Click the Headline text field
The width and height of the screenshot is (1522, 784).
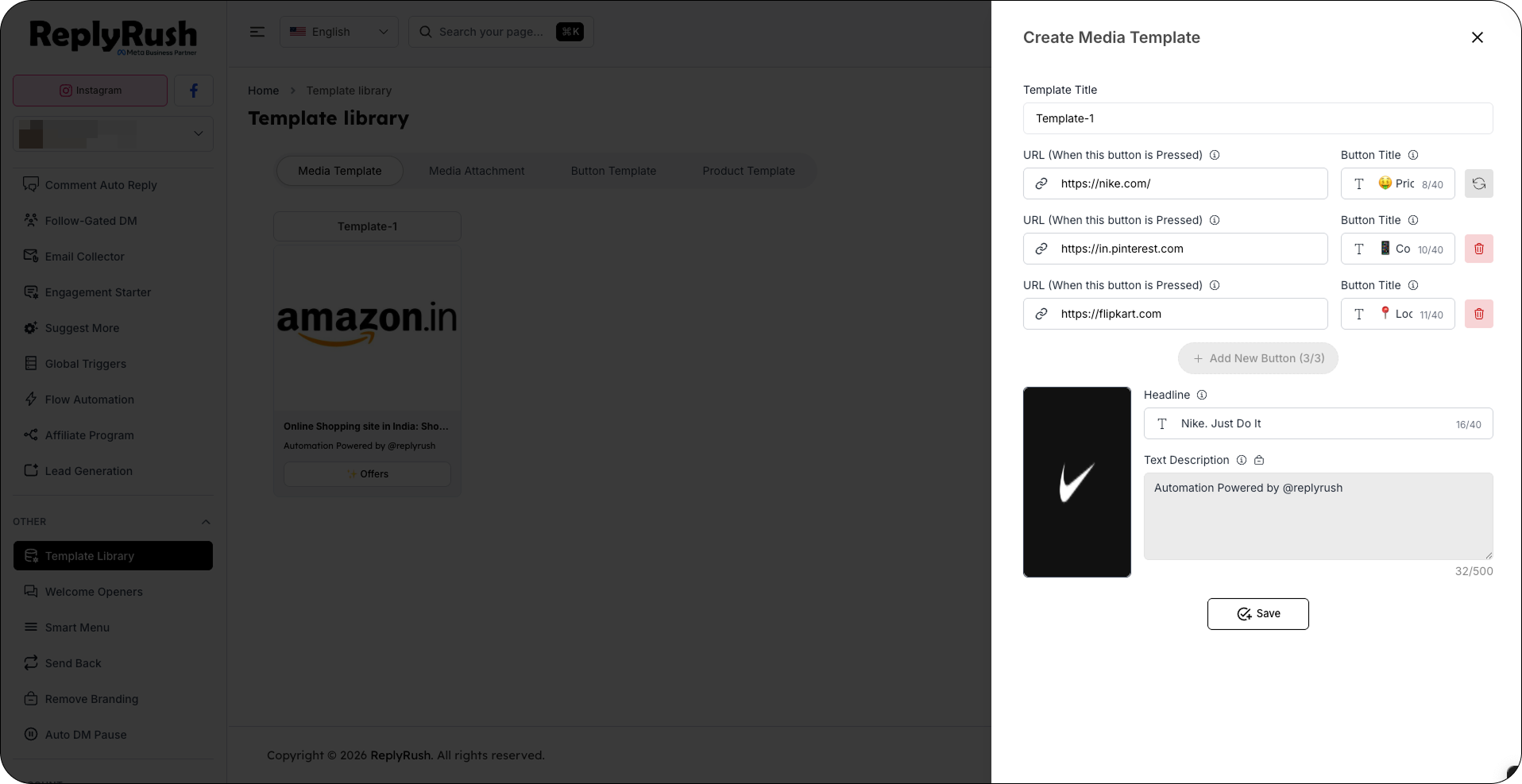(1318, 423)
